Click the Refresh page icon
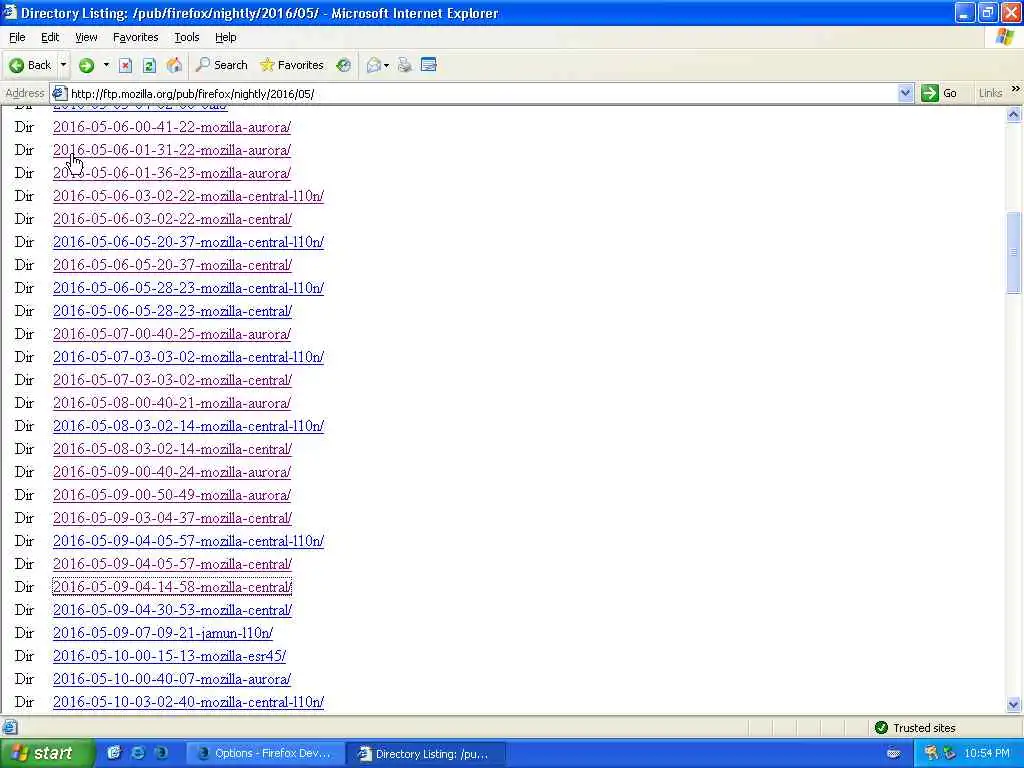The height and width of the screenshot is (768, 1024). point(149,65)
